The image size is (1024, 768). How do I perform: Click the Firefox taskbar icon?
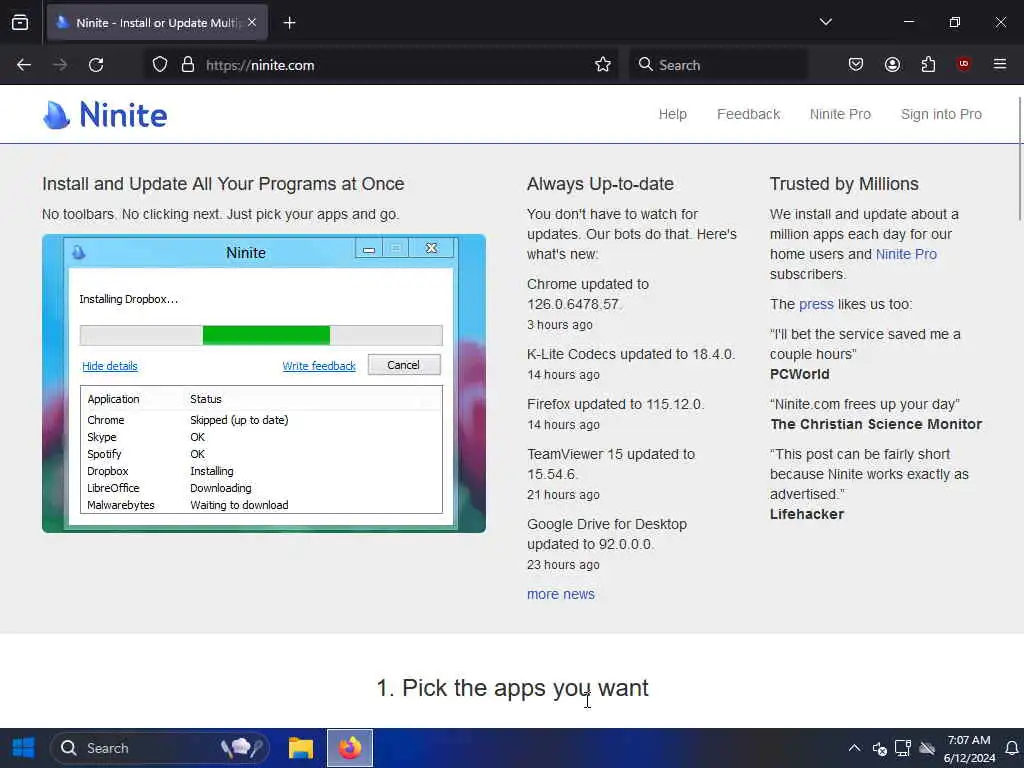[x=350, y=748]
